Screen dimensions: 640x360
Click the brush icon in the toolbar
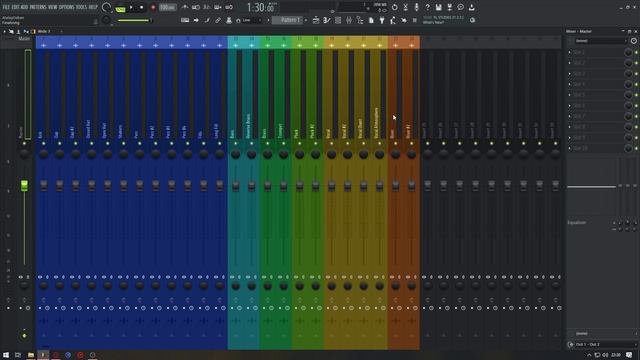207,20
